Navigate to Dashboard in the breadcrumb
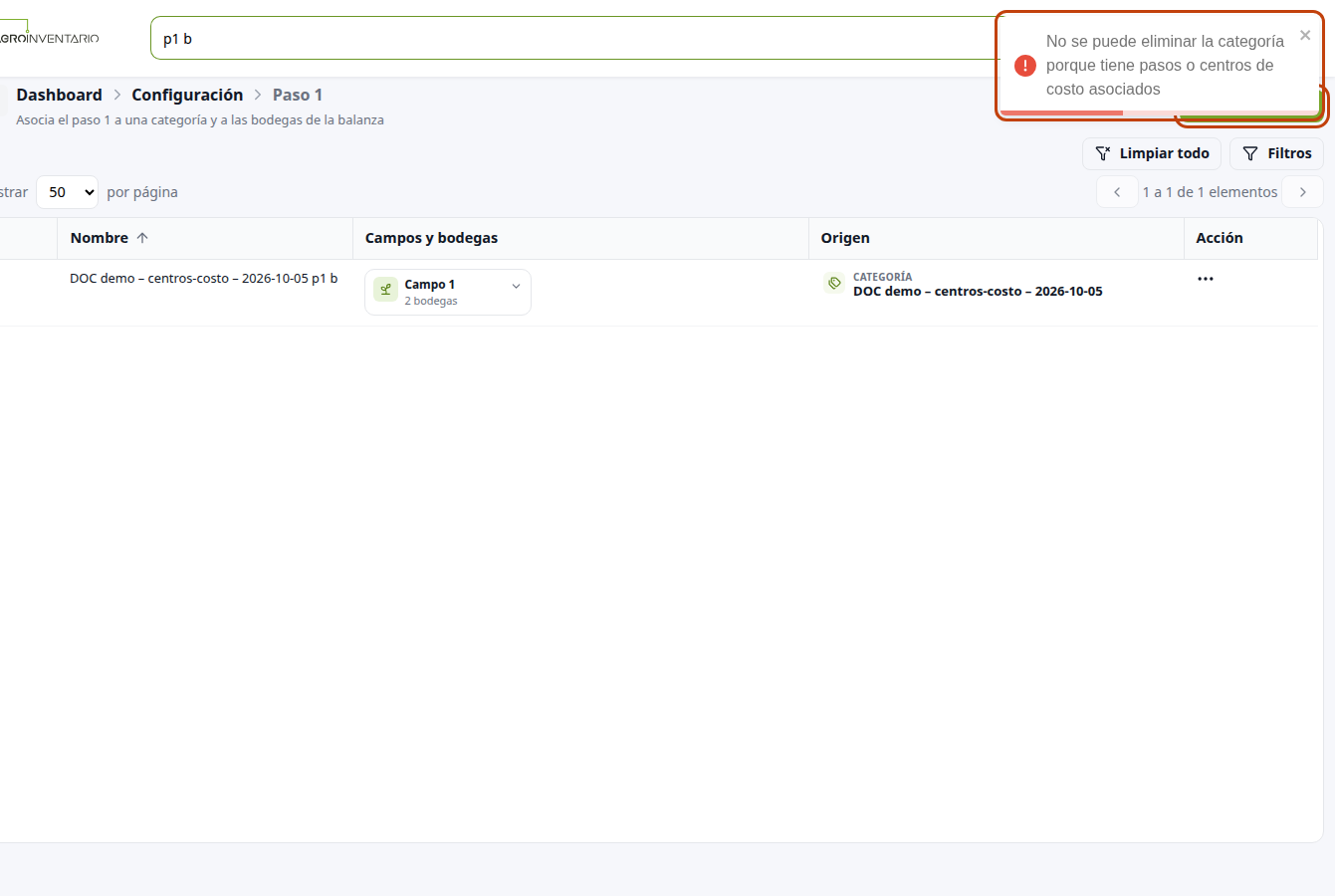Viewport: 1335px width, 896px height. [59, 95]
